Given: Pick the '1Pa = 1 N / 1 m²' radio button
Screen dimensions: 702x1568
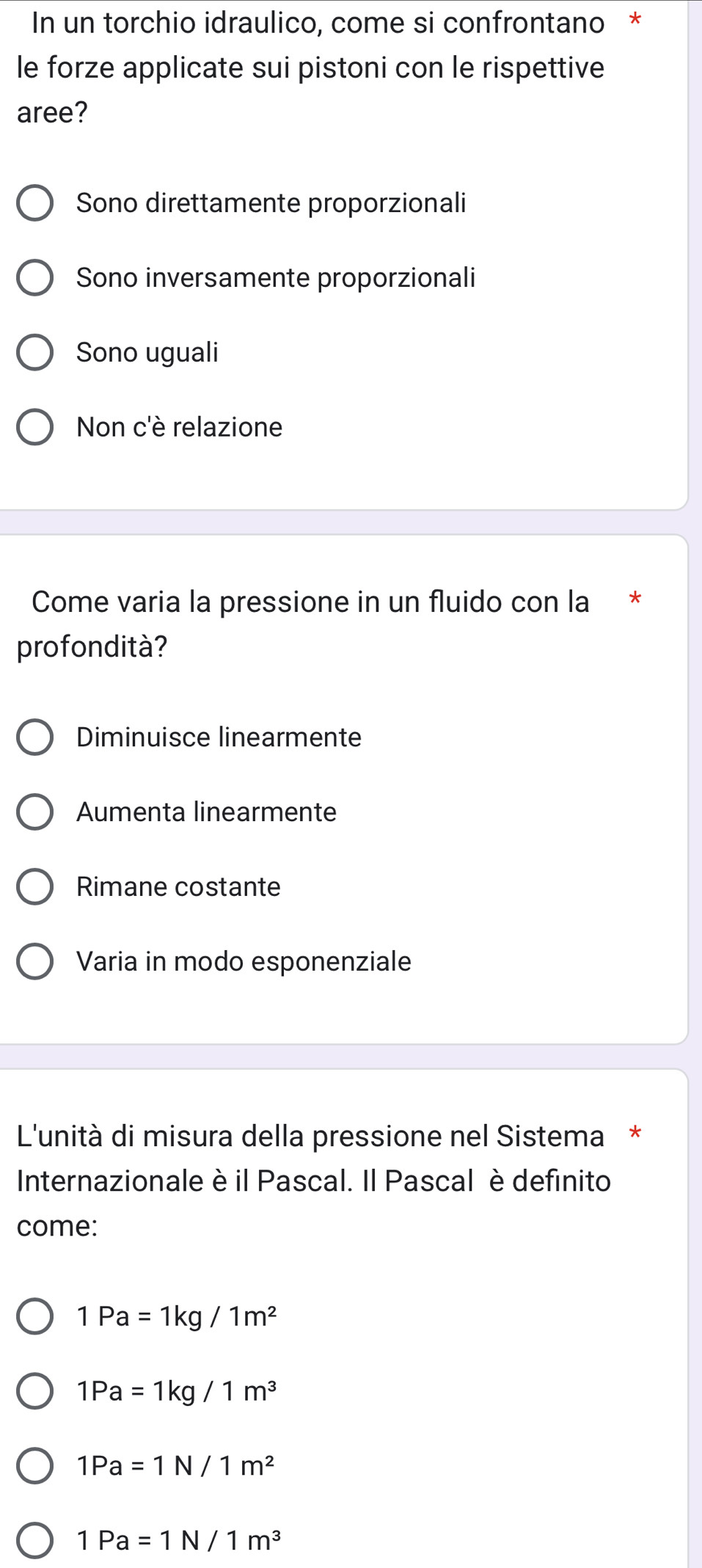Looking at the screenshot, I should click(34, 1466).
